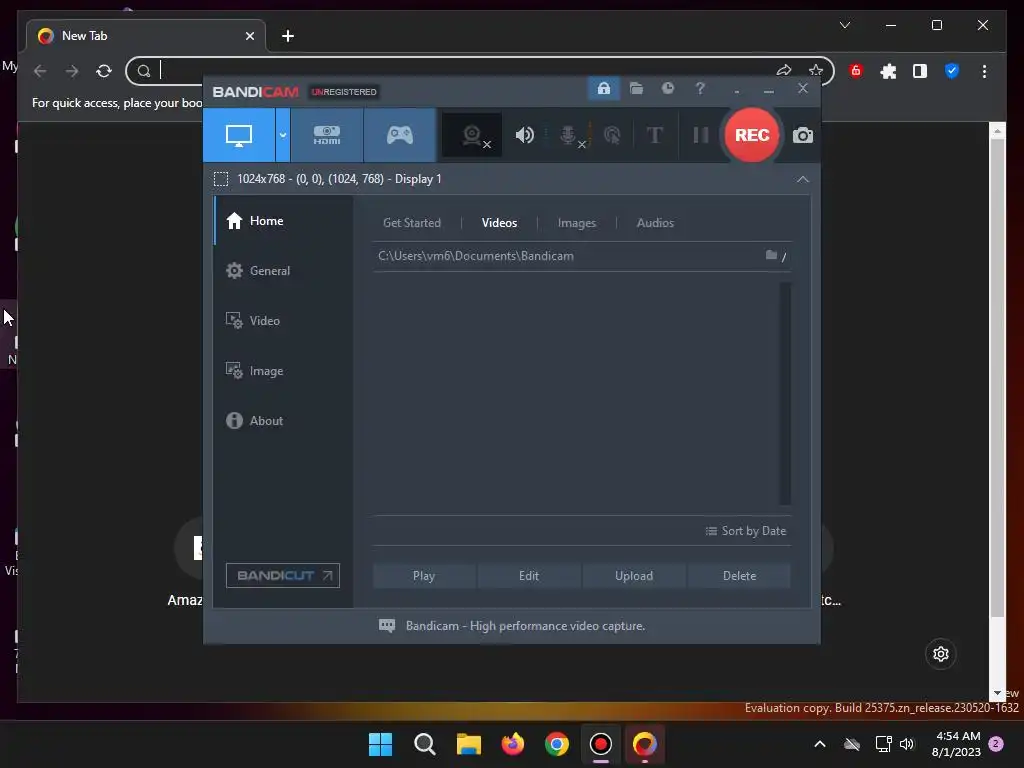Open Firefox from taskbar
The width and height of the screenshot is (1024, 768).
pos(513,744)
